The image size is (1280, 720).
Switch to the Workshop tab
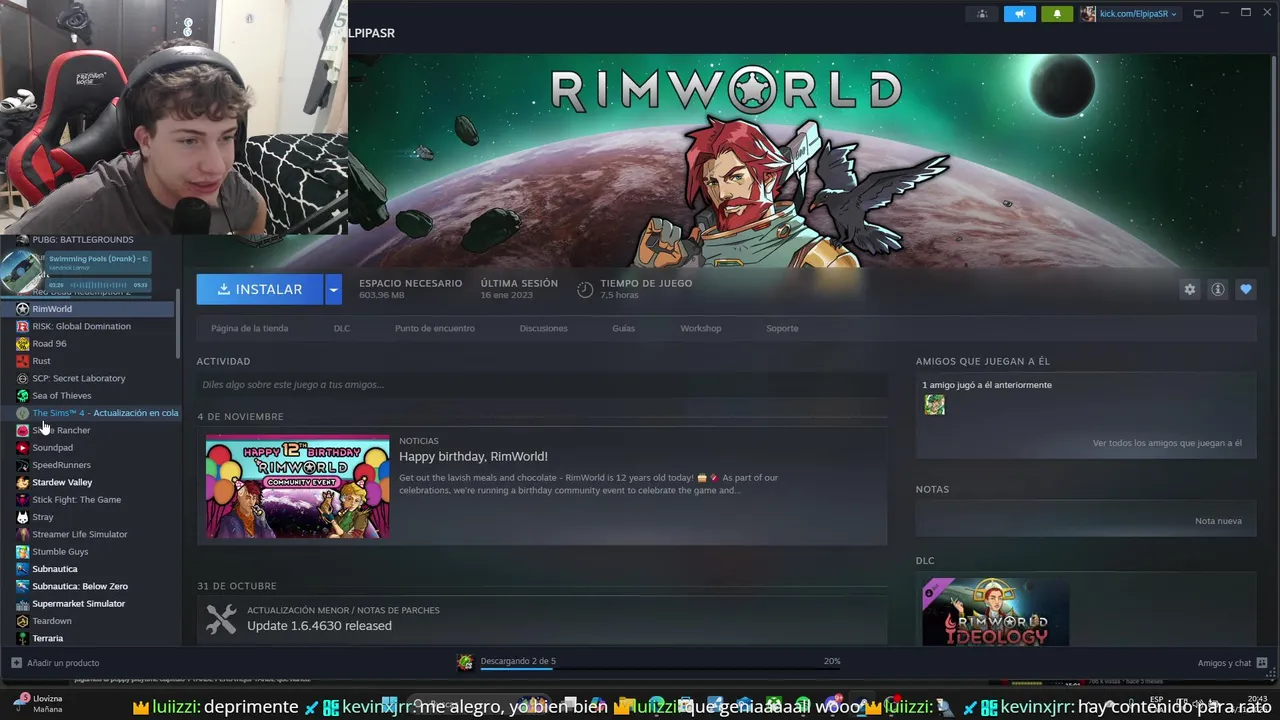point(700,328)
